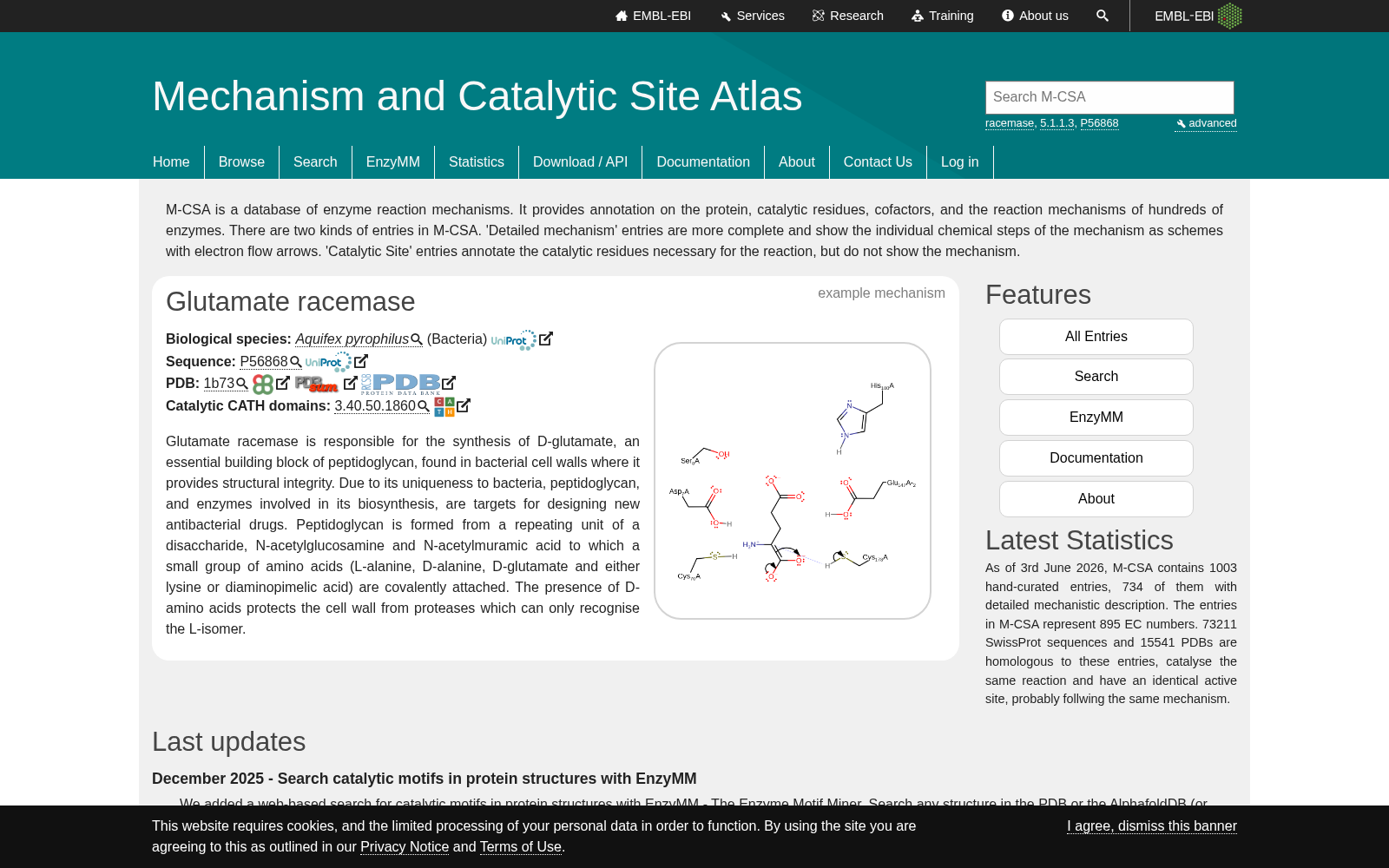Click the Documentation feature button in the sidebar
Viewport: 1389px width, 868px height.
click(1096, 458)
